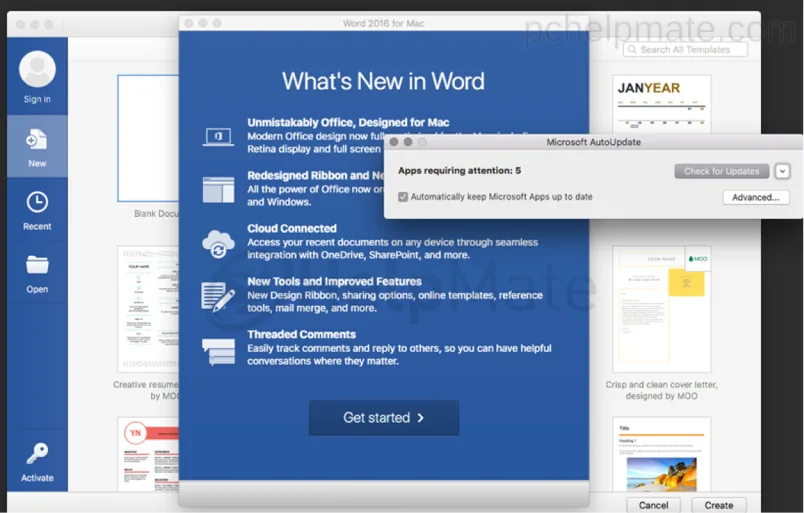Select the Creative resume template thumbnail
The image size is (804, 513).
point(148,309)
